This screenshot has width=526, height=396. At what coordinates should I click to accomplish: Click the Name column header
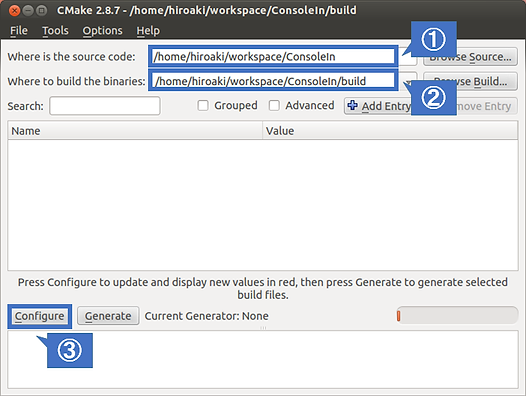[x=135, y=131]
